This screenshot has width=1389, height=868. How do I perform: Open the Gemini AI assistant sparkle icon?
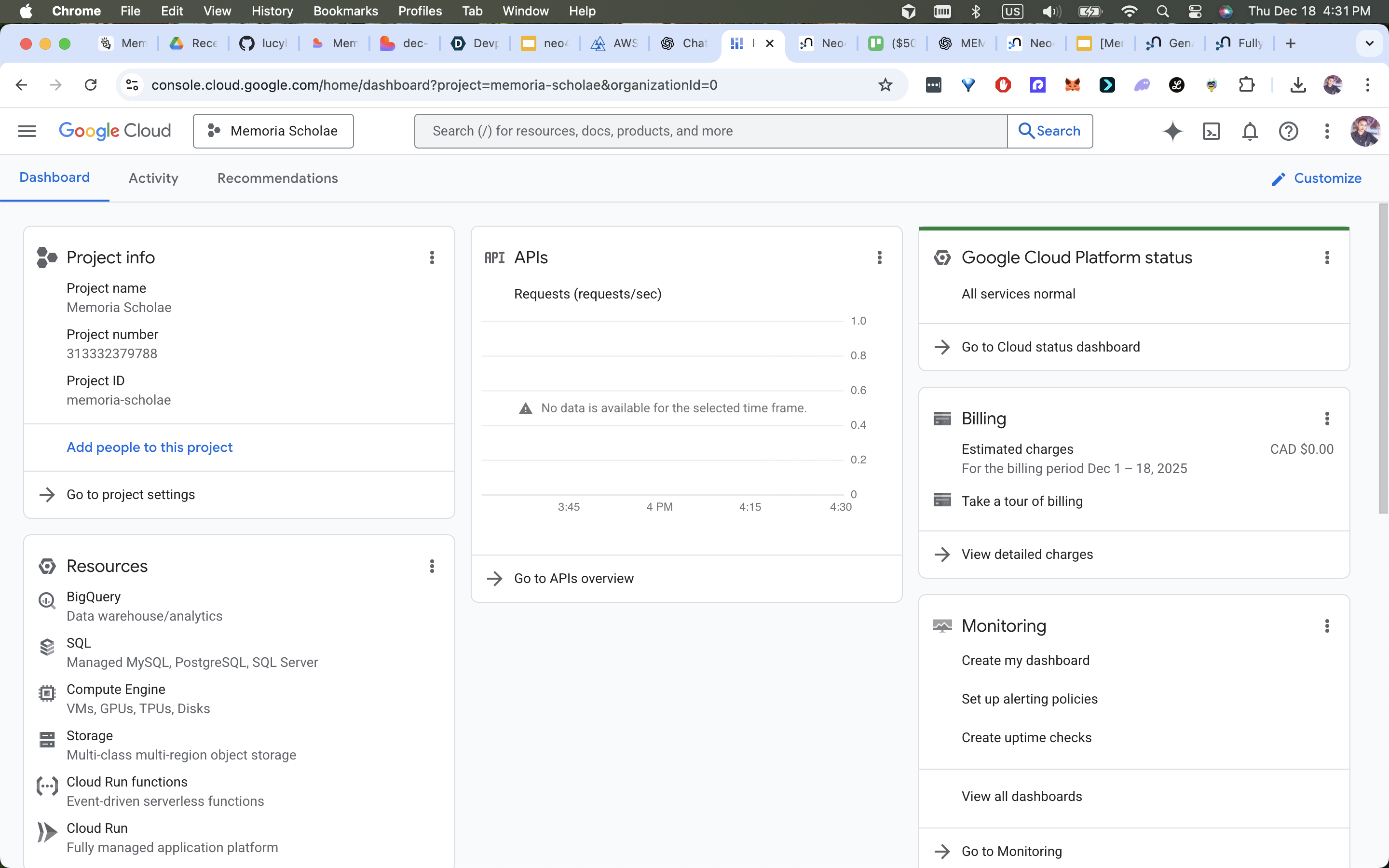(1172, 131)
